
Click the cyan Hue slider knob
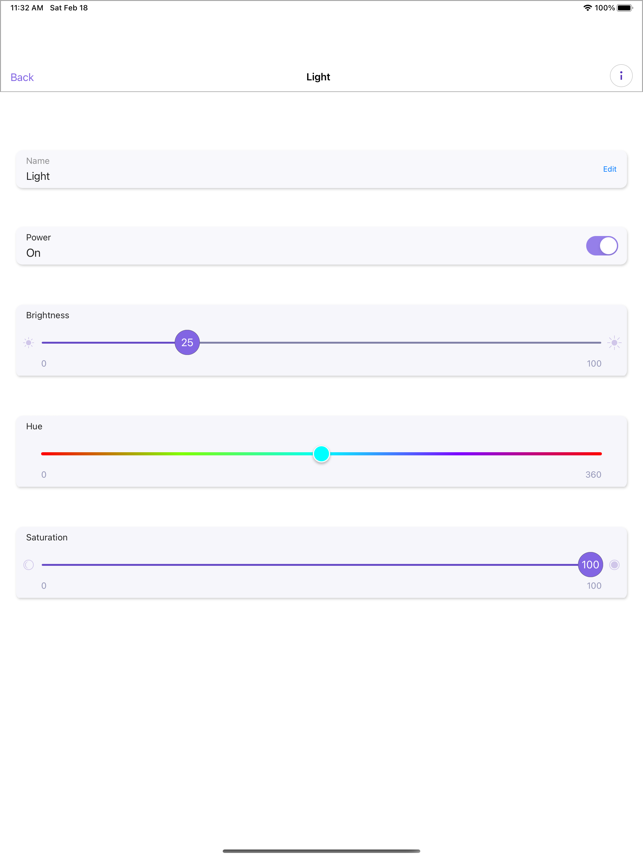321,454
